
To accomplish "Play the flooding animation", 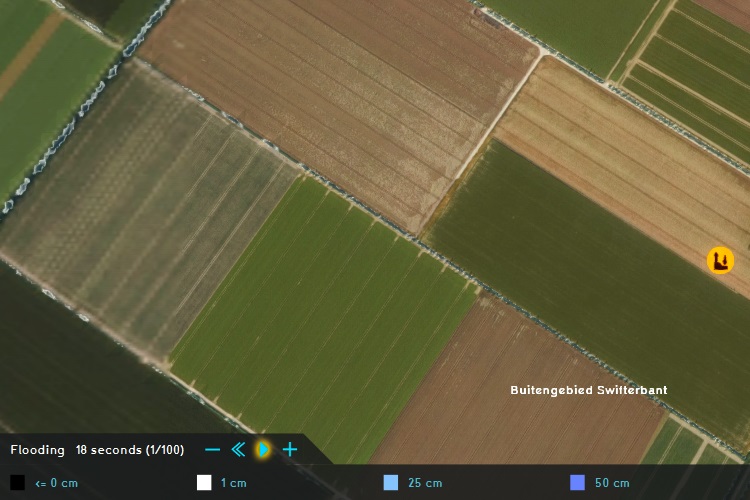I will pos(263,450).
